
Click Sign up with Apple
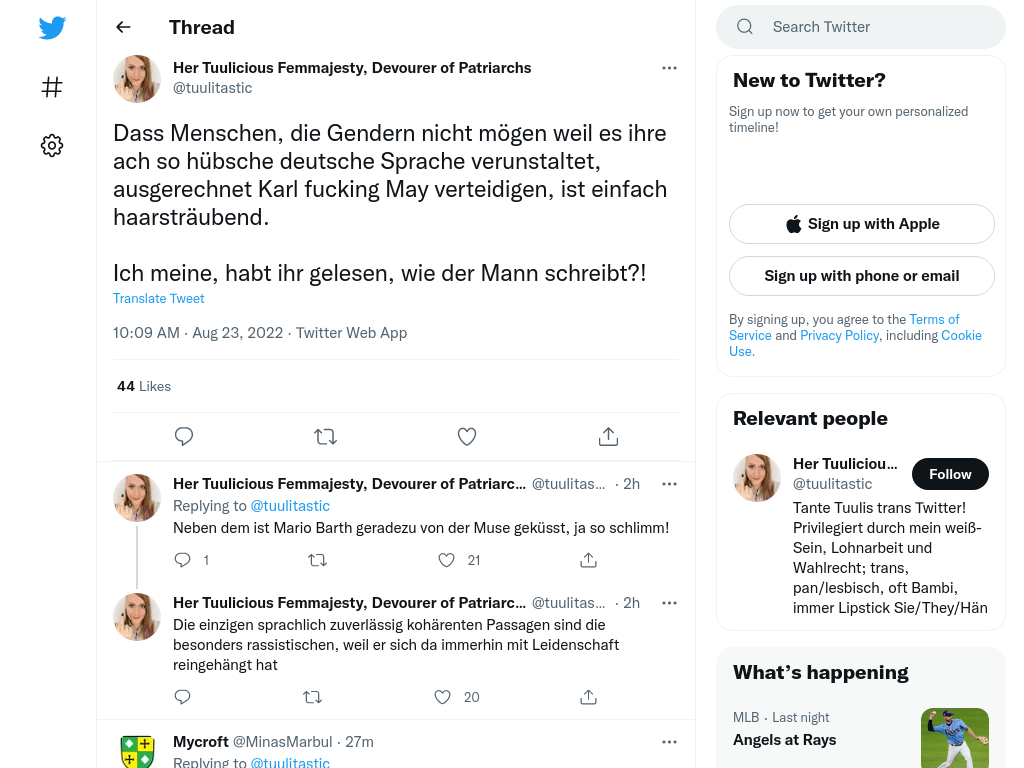point(861,224)
